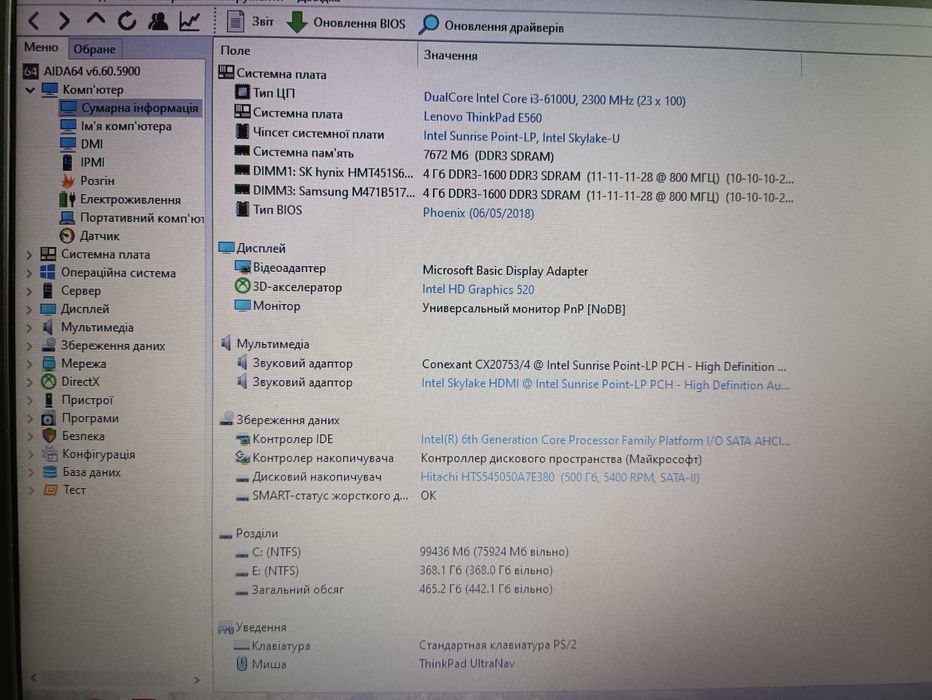Select the Відеоадаптер row icon
Image resolution: width=932 pixels, height=700 pixels.
pyautogui.click(x=242, y=267)
